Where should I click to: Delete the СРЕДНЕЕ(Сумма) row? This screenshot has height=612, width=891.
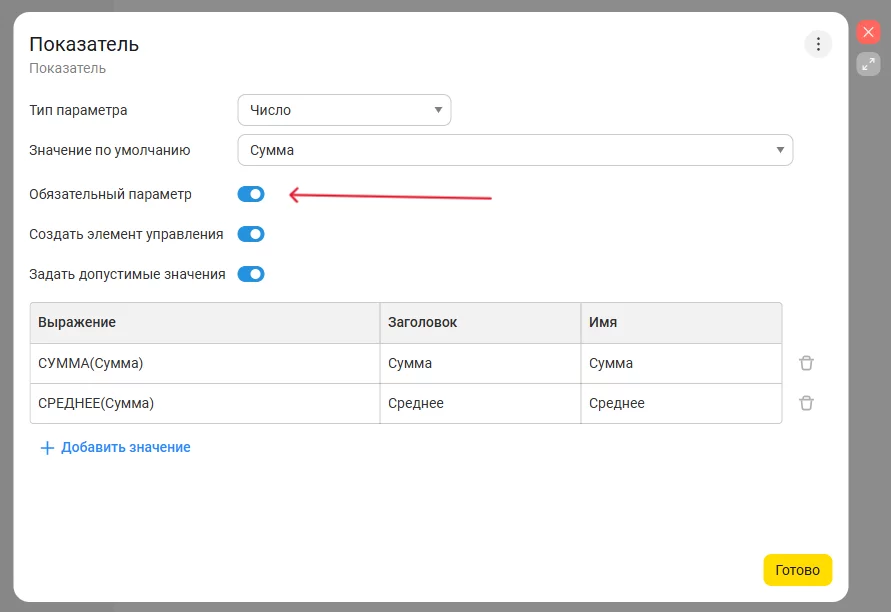[806, 403]
